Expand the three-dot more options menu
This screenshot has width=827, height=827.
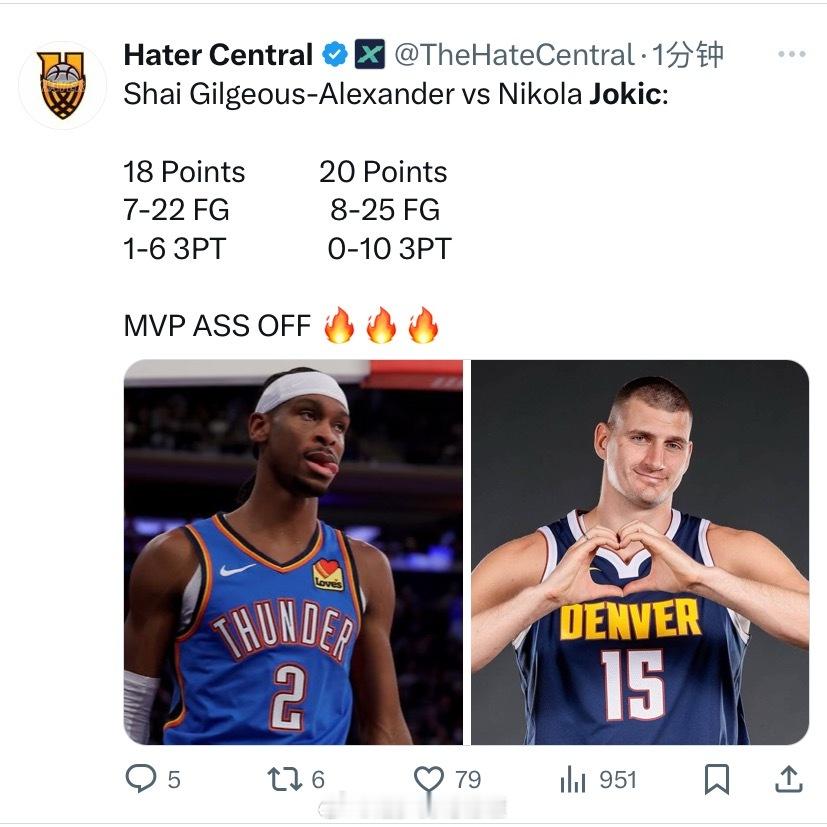click(792, 54)
